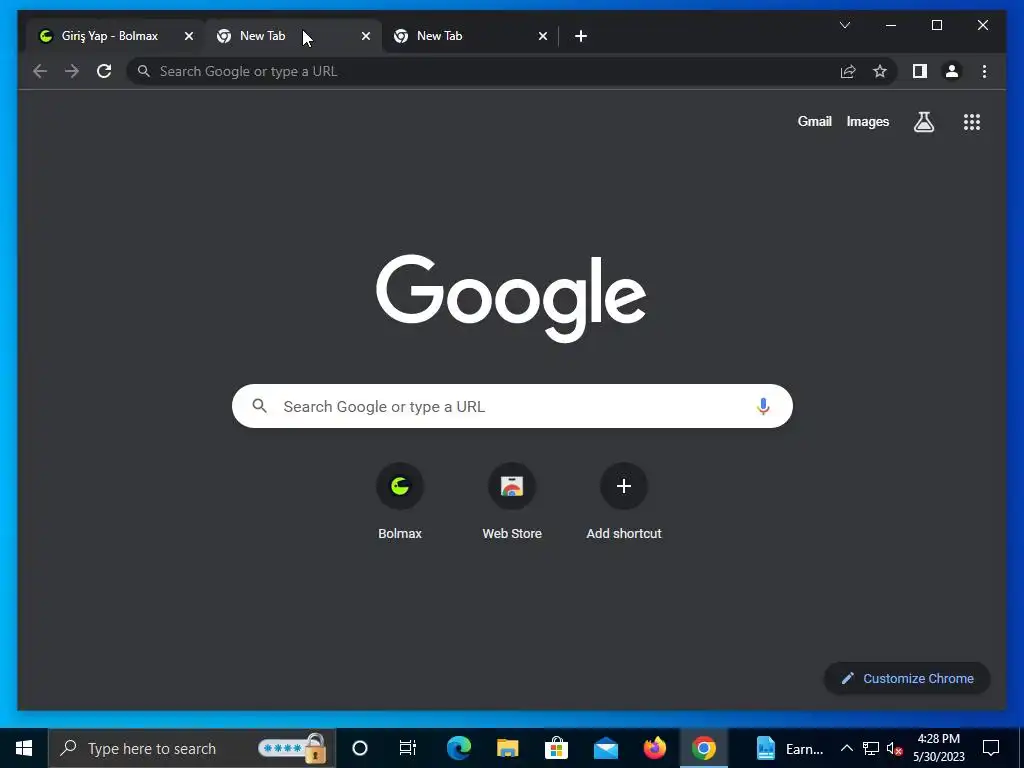Click the Windows taskbar search box
Screen dimensions: 1024x768
point(192,748)
